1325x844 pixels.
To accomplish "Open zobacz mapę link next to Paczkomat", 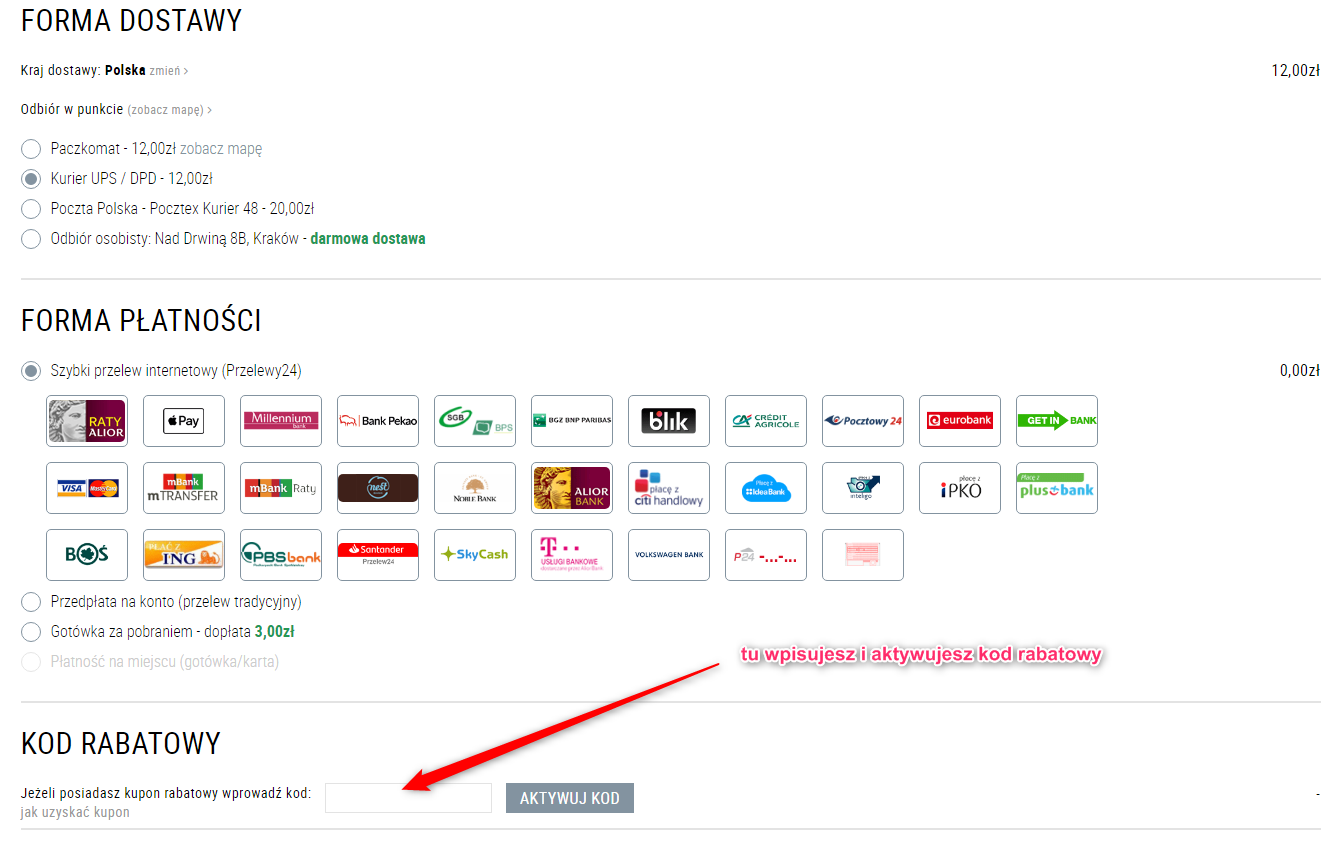I will tap(221, 149).
